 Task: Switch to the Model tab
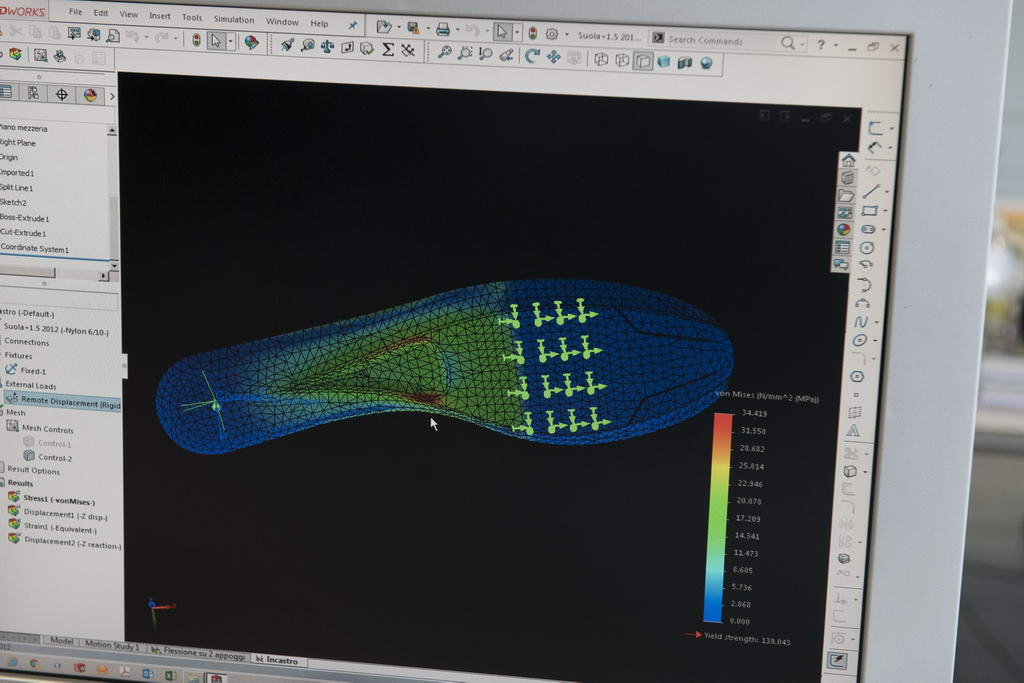(x=61, y=641)
